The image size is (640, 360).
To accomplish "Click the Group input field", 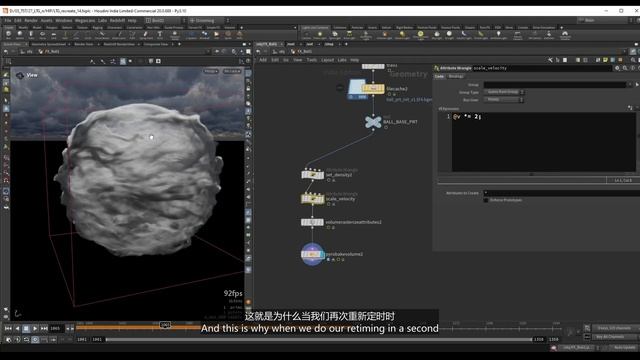I will 556,84.
